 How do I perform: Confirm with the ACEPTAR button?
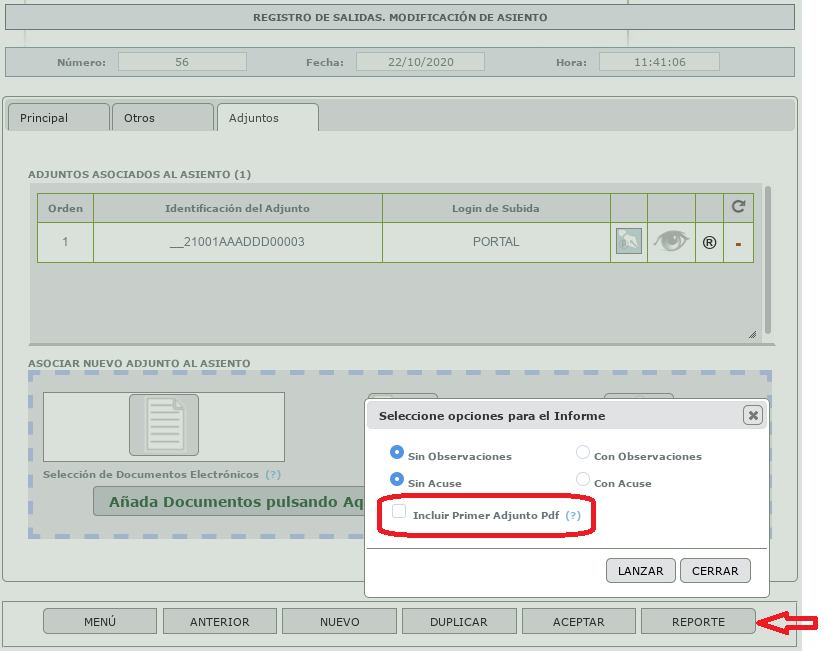click(x=578, y=622)
